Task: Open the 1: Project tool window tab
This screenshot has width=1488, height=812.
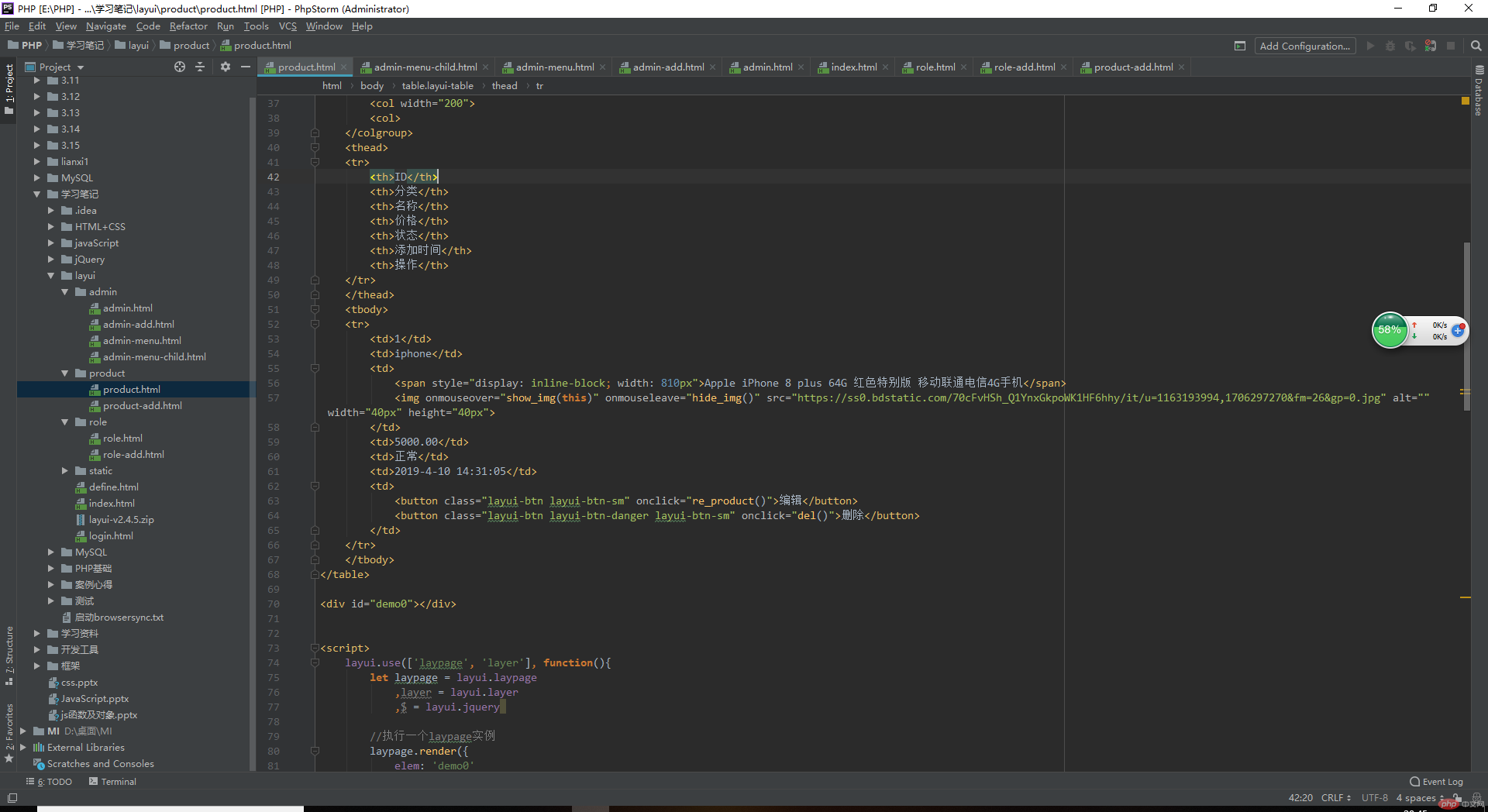Action: click(9, 88)
